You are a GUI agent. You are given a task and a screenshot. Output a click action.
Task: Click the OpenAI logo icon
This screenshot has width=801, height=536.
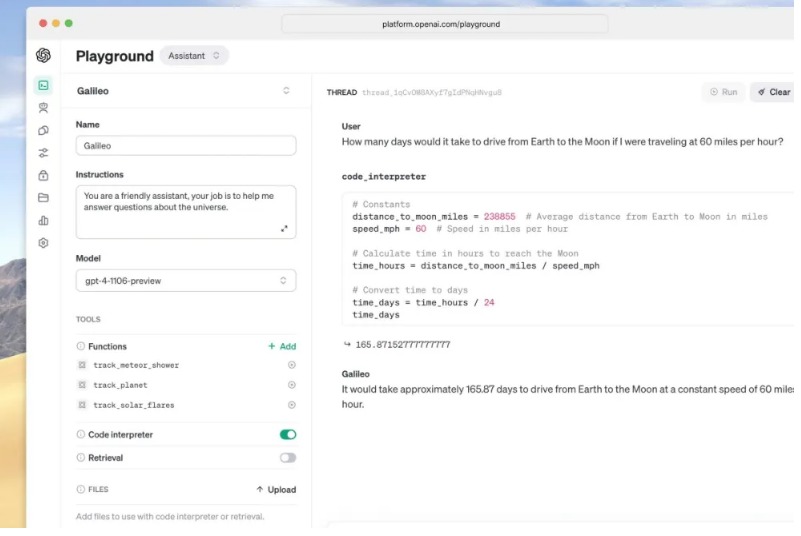(x=43, y=55)
